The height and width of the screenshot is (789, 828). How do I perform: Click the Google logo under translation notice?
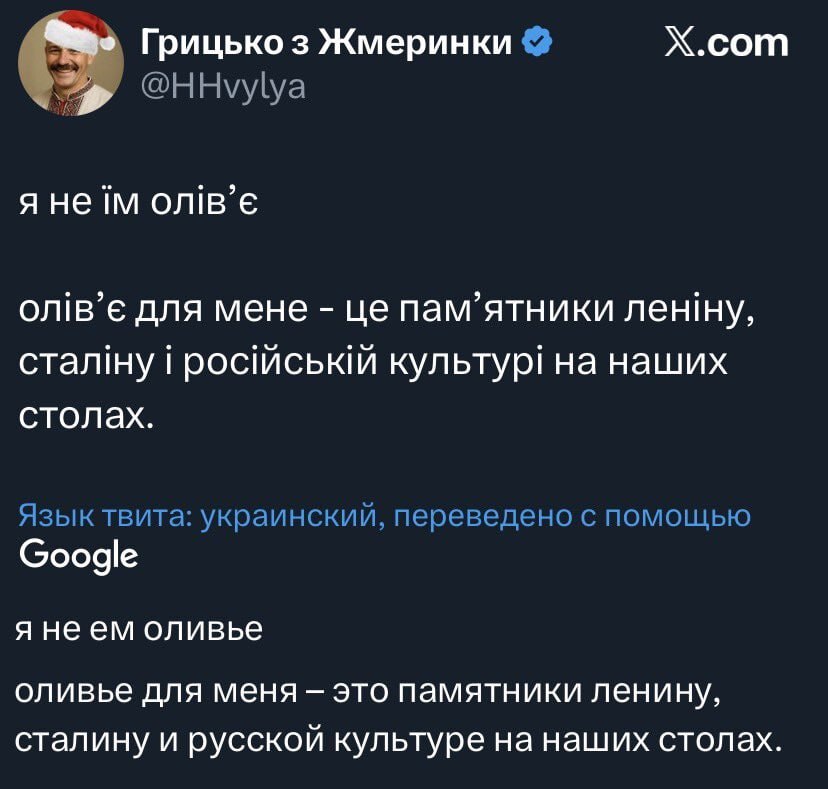click(x=78, y=553)
